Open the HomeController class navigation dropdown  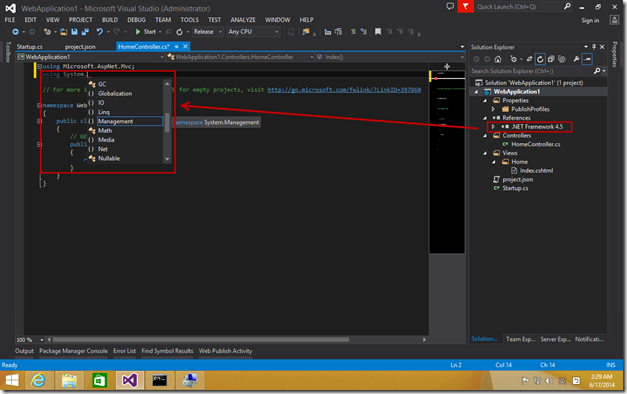[x=241, y=57]
